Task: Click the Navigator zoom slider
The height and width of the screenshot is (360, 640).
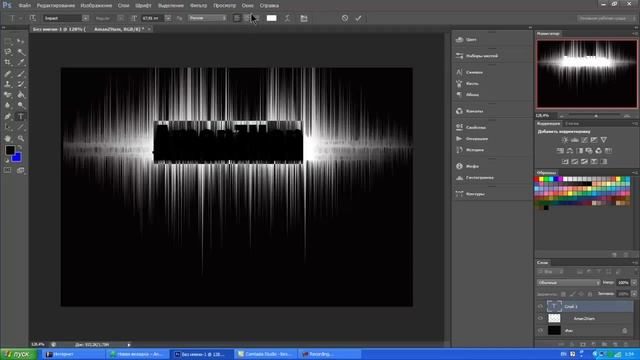Action: pos(596,116)
